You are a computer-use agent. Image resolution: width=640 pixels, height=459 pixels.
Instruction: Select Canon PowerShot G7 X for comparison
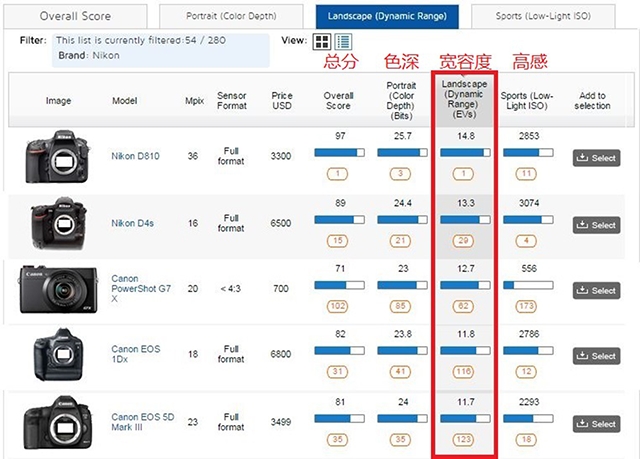pos(595,291)
